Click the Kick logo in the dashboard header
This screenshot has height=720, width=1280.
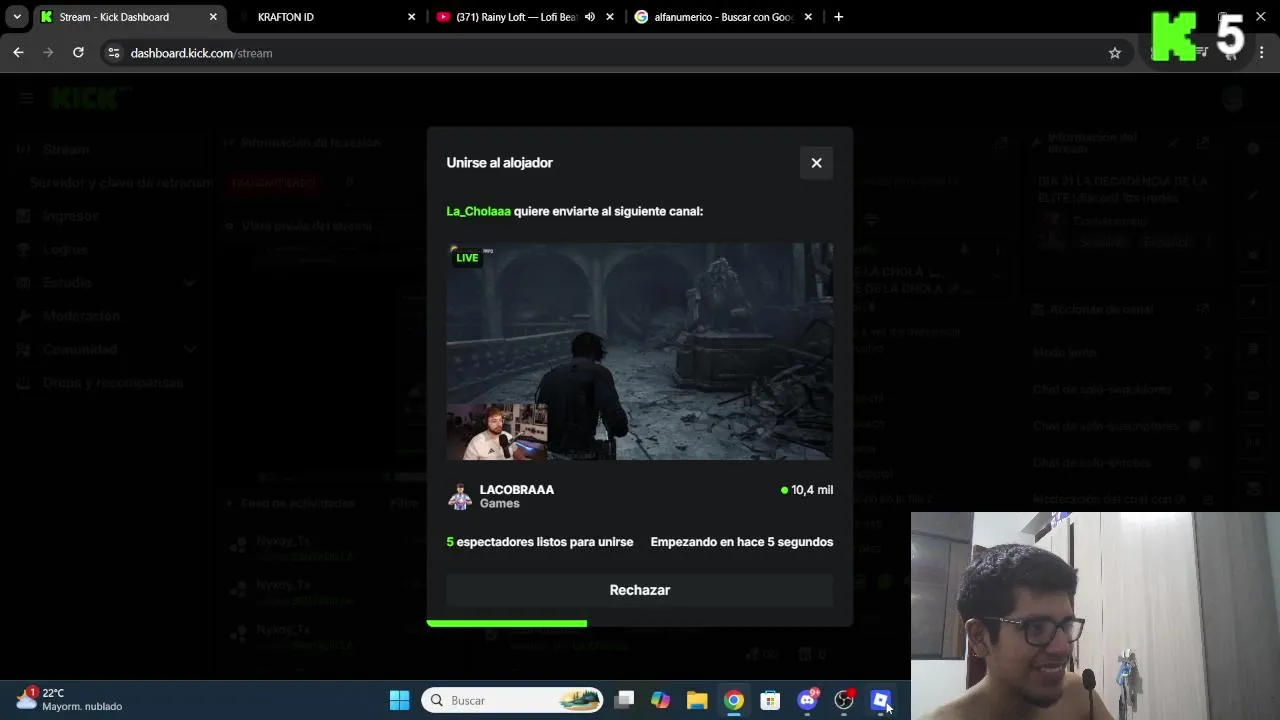point(91,98)
